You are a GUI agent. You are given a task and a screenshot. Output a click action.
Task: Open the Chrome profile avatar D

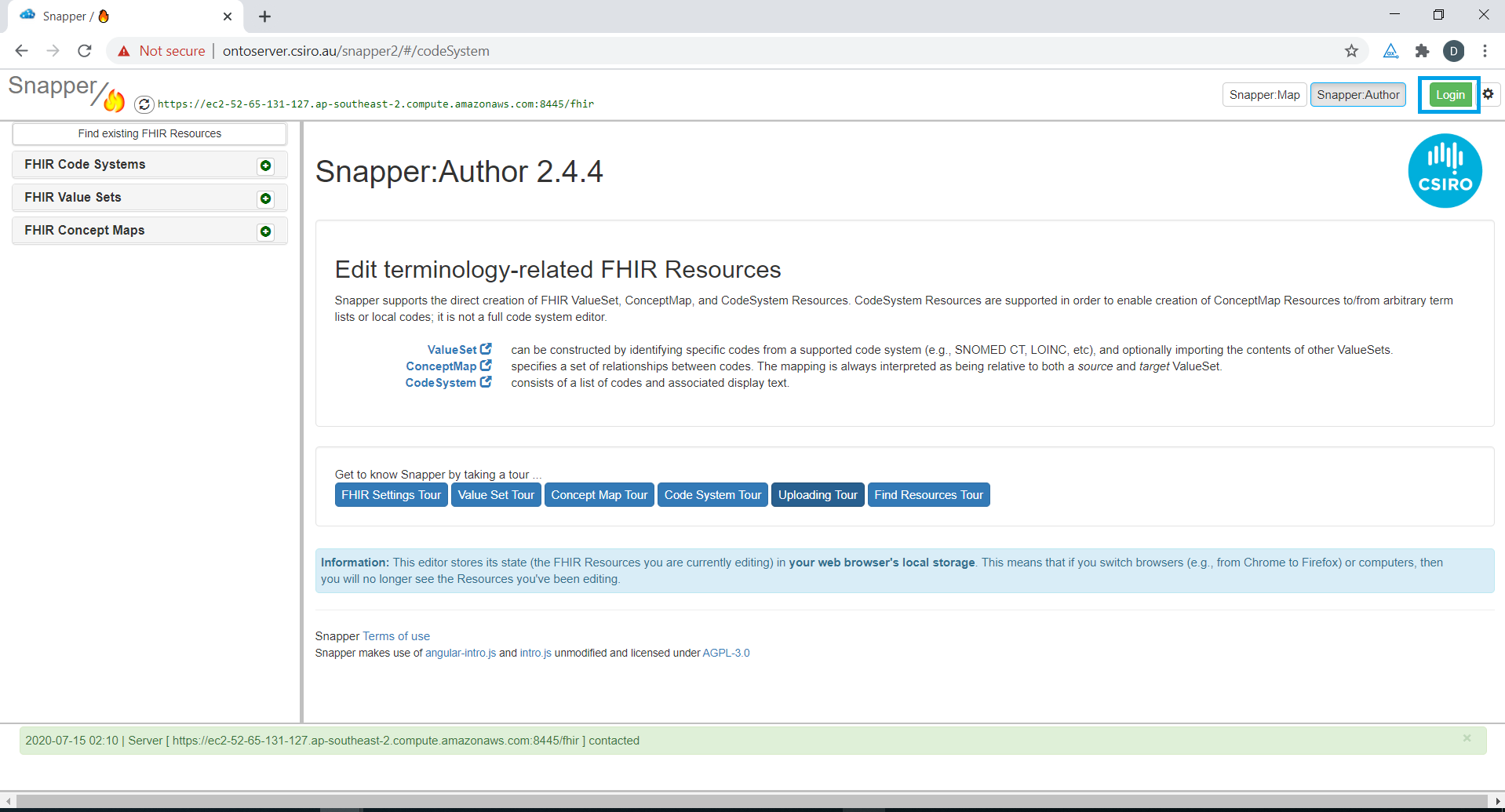1453,51
